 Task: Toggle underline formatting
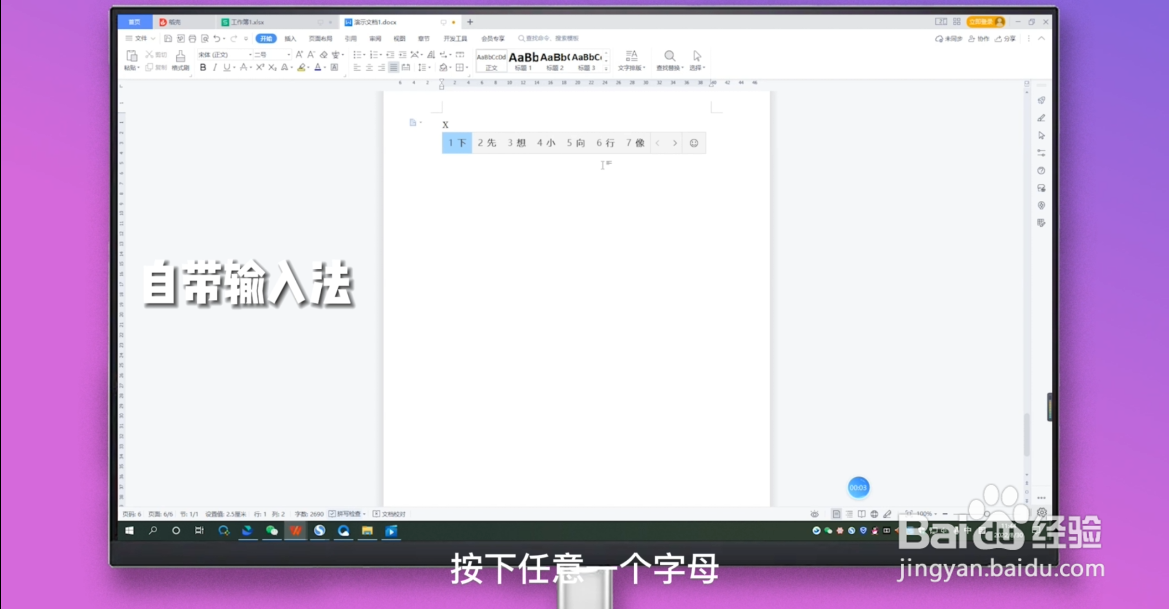point(227,68)
